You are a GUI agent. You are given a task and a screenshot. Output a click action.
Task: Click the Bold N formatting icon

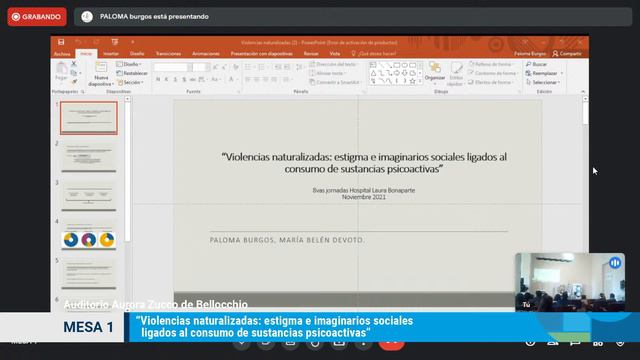158,79
